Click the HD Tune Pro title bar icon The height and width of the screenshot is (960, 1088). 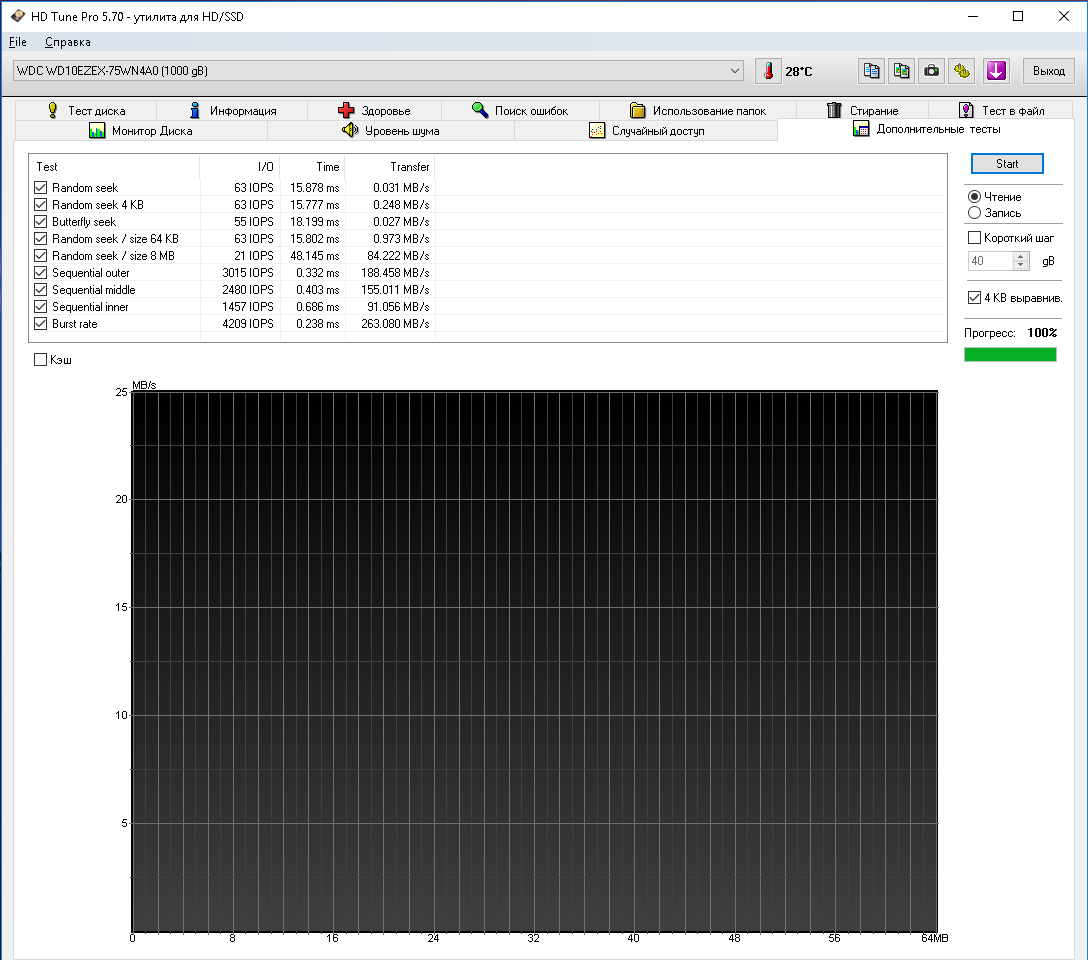(17, 16)
